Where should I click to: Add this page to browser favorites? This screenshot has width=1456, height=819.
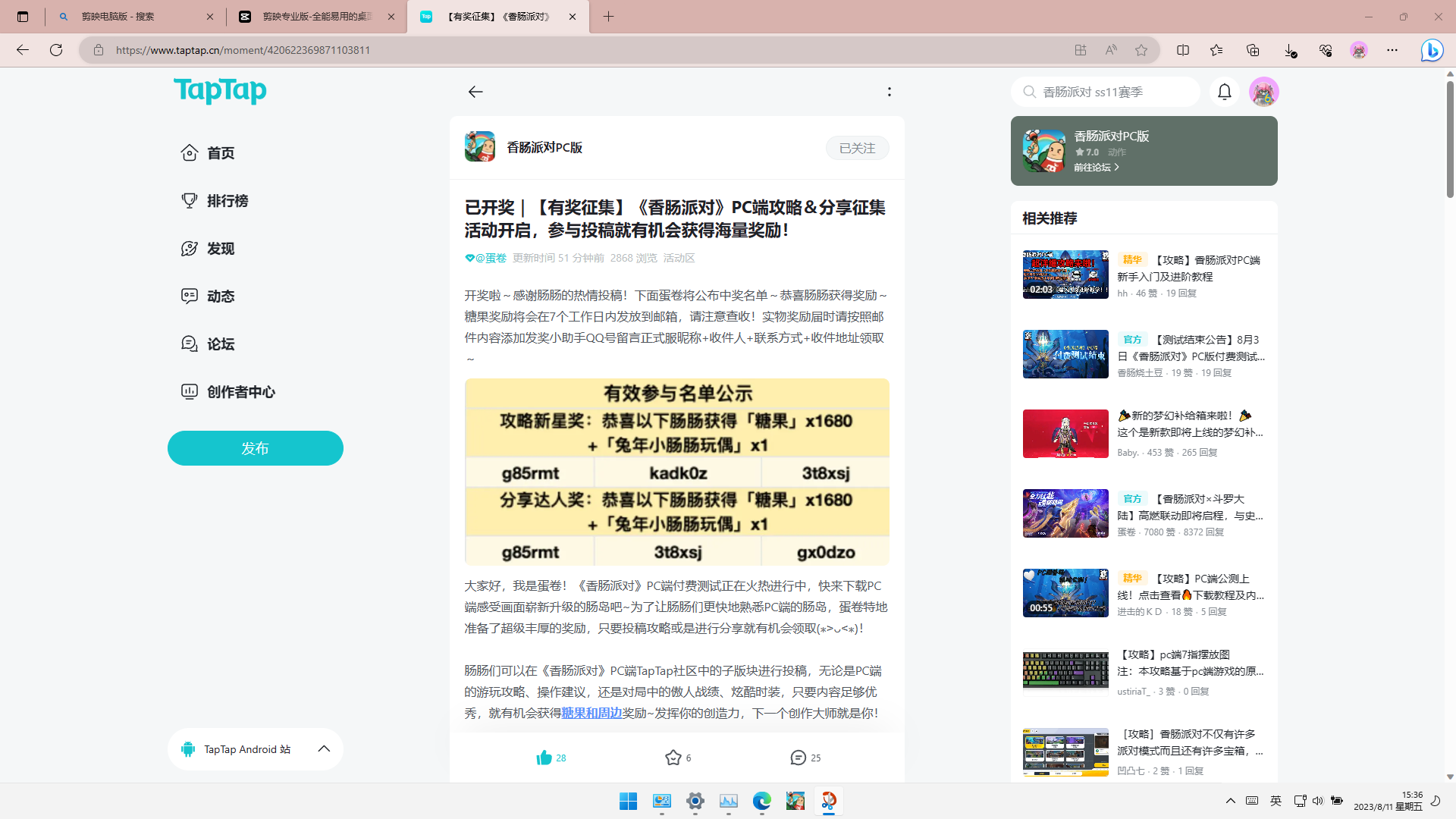1141,50
